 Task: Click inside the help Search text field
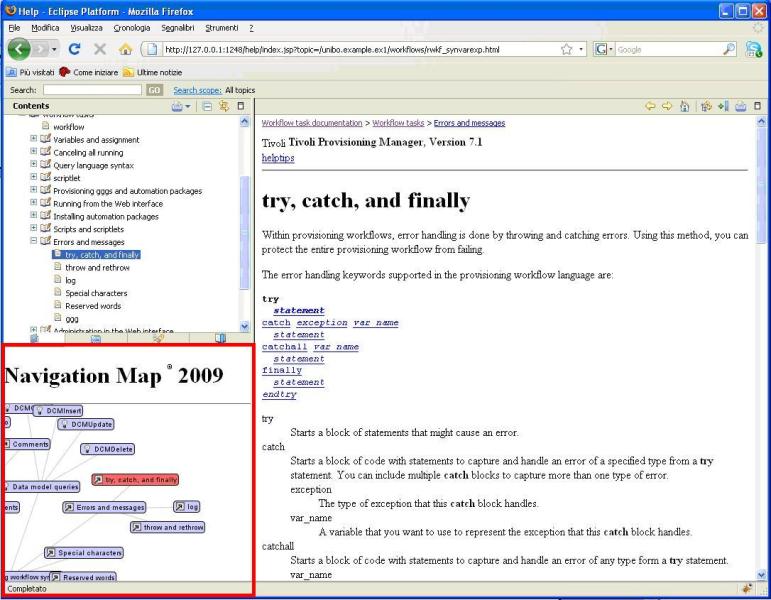tap(93, 89)
